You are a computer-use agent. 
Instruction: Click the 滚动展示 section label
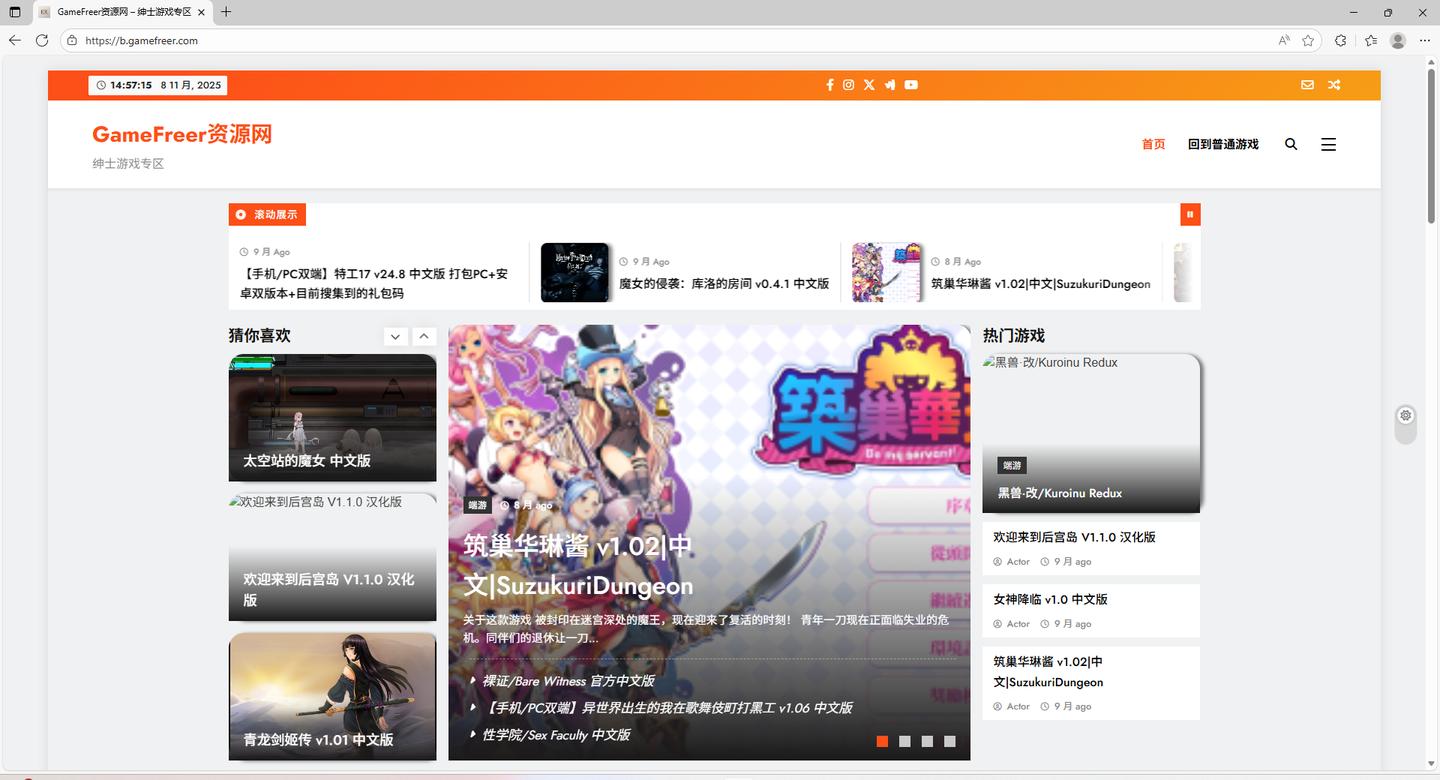point(267,214)
